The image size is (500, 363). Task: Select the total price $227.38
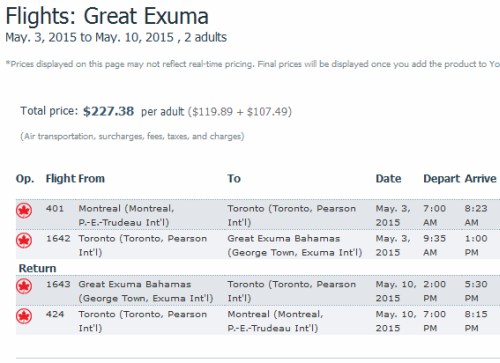pyautogui.click(x=108, y=111)
